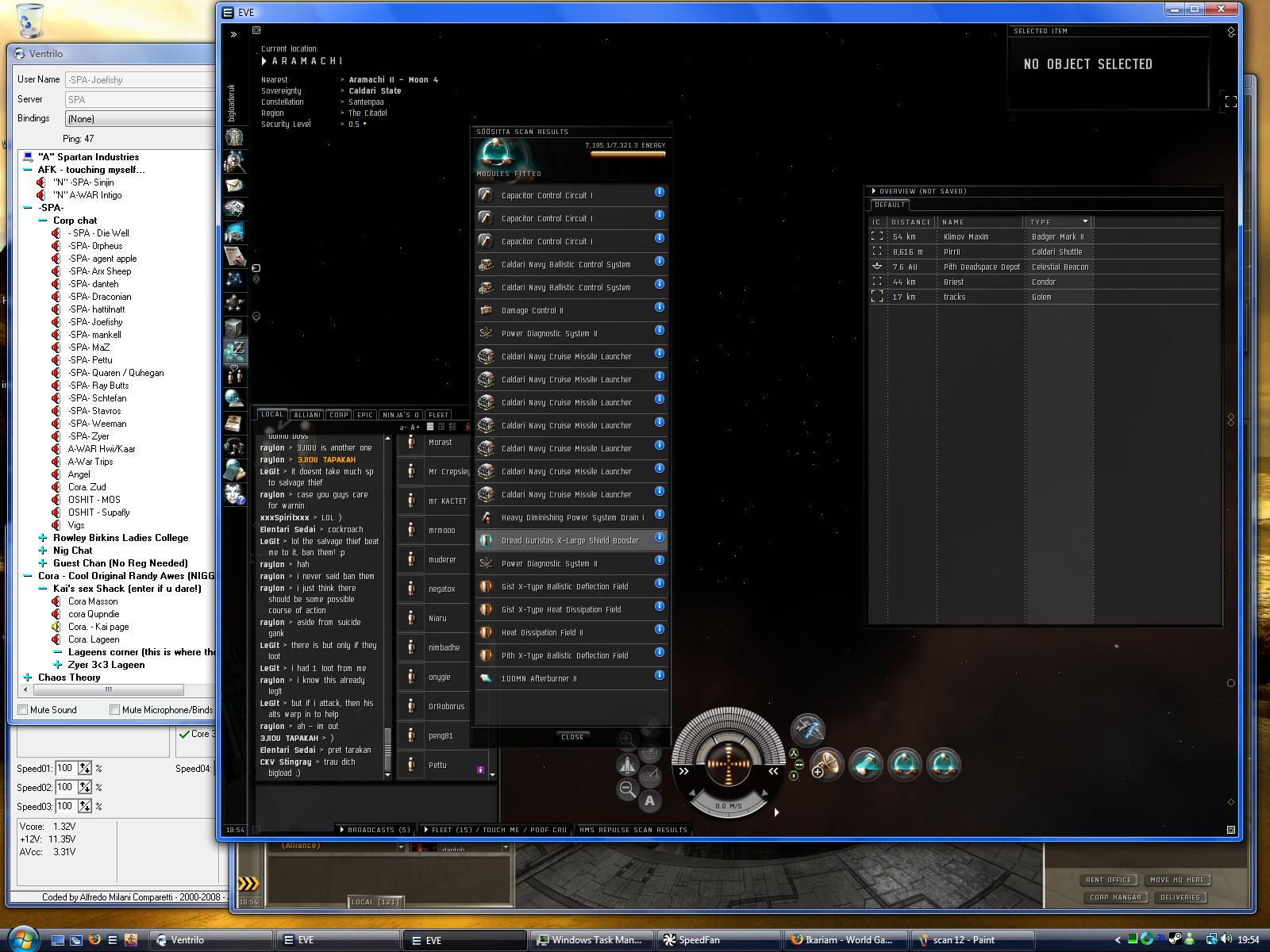Open Windows Task Manager from taskbar
The image size is (1270, 952).
(x=593, y=940)
